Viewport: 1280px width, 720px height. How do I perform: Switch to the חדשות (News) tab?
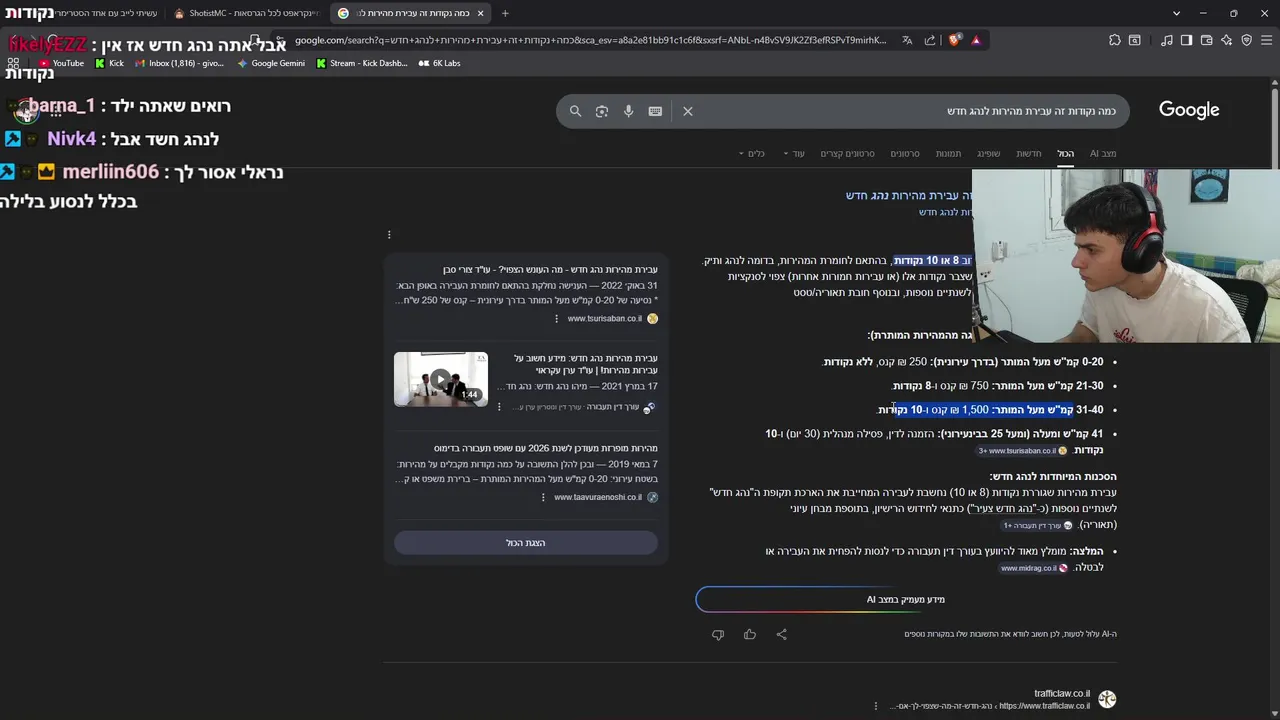point(1029,153)
